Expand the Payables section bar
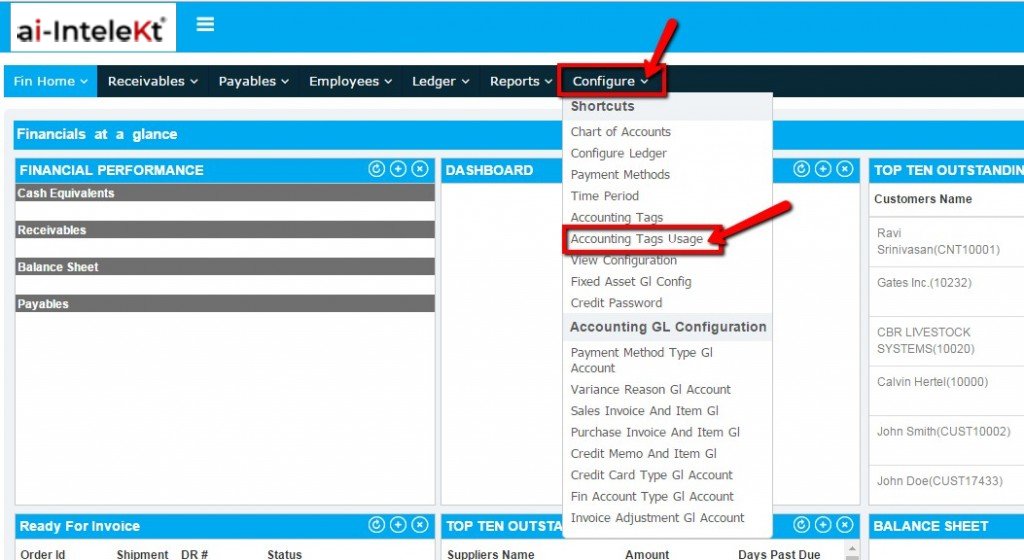This screenshot has width=1024, height=560. pyautogui.click(x=225, y=303)
